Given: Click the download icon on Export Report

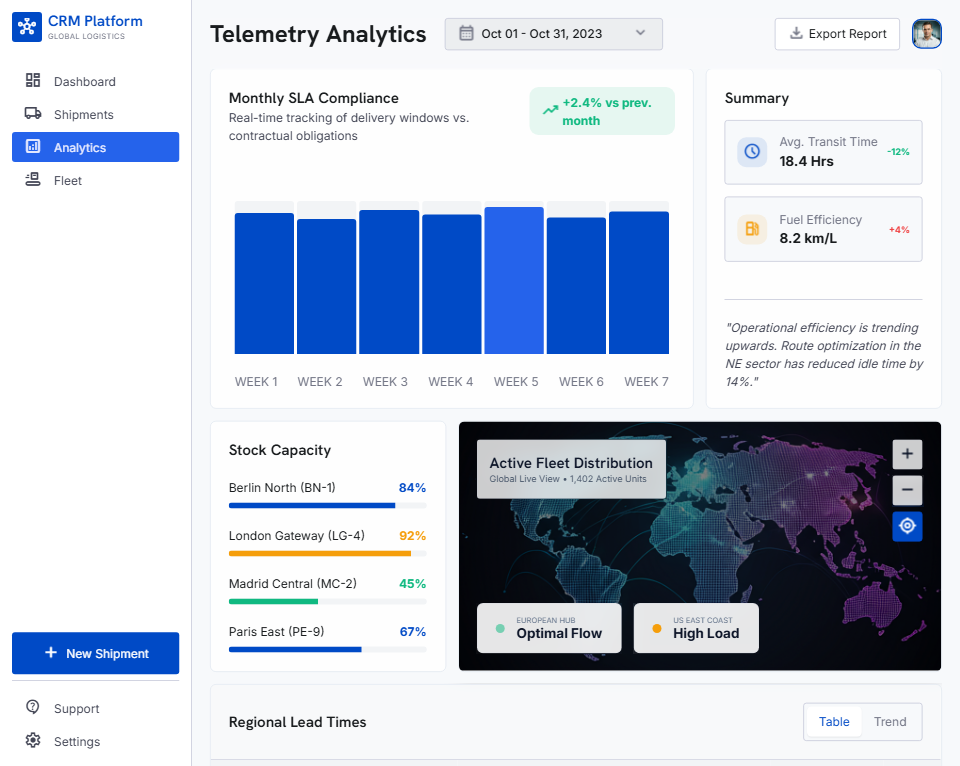Looking at the screenshot, I should pyautogui.click(x=796, y=34).
